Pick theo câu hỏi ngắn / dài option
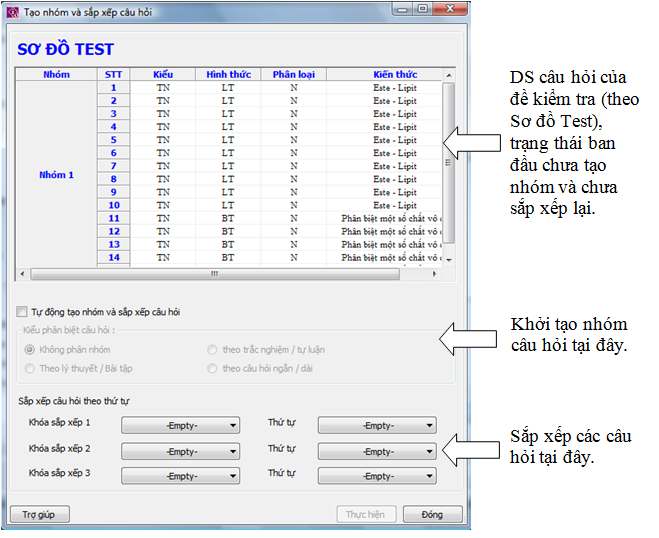659x538 pixels. click(x=212, y=368)
